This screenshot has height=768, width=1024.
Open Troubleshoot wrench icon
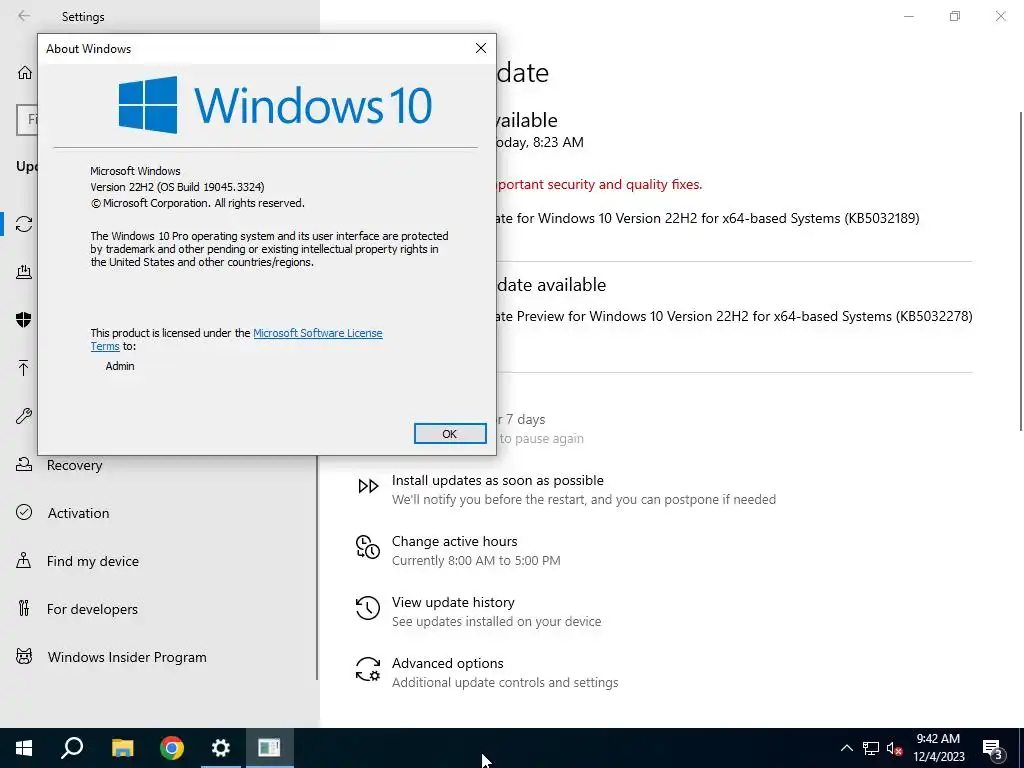pyautogui.click(x=24, y=415)
